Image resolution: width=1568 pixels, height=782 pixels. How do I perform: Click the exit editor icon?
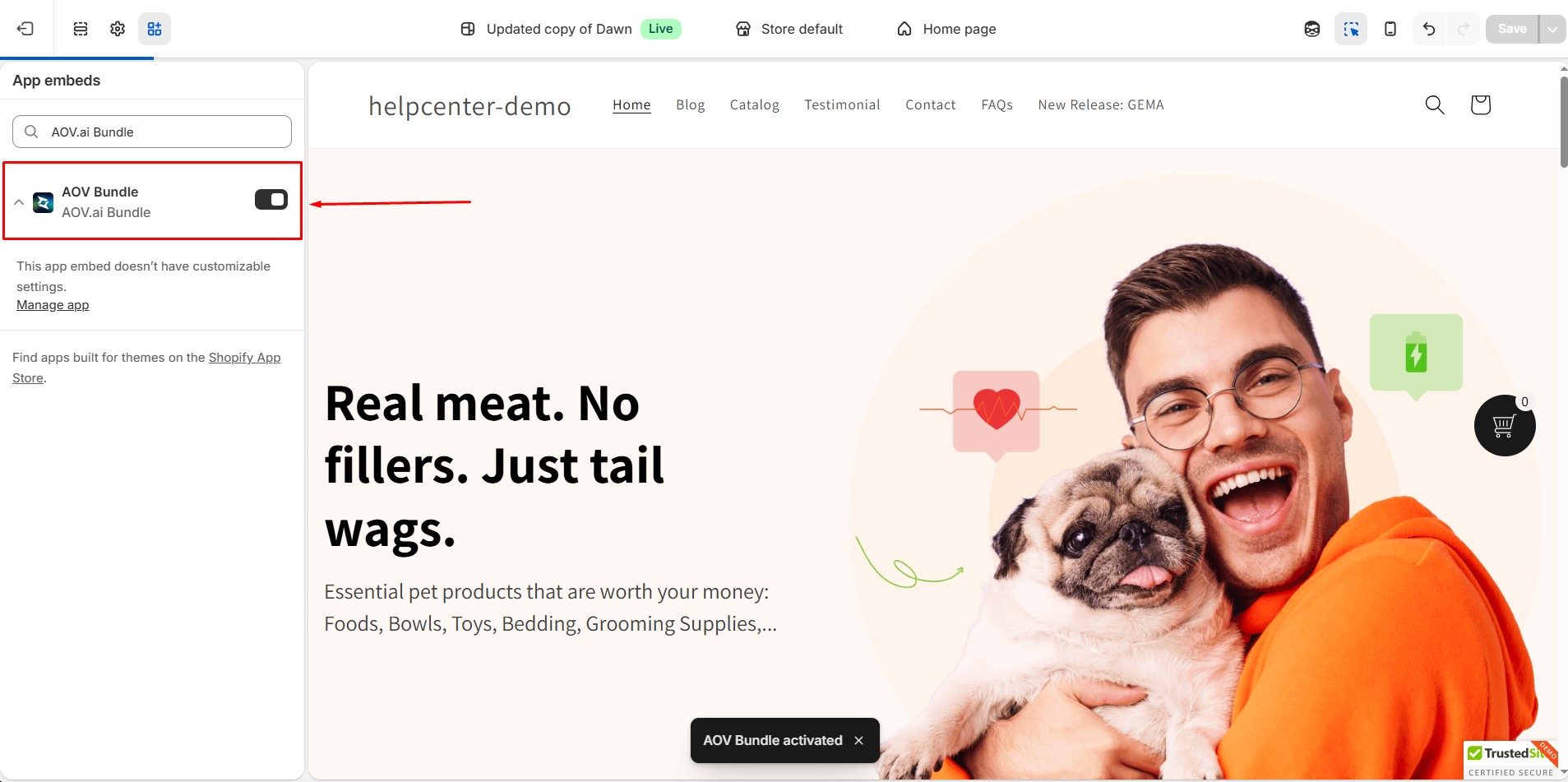coord(25,29)
